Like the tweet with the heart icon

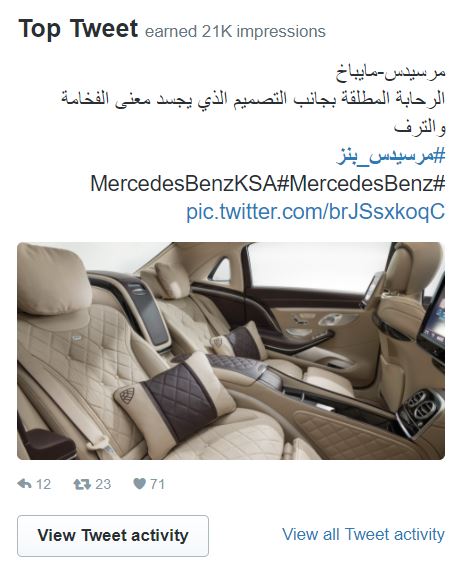139,484
